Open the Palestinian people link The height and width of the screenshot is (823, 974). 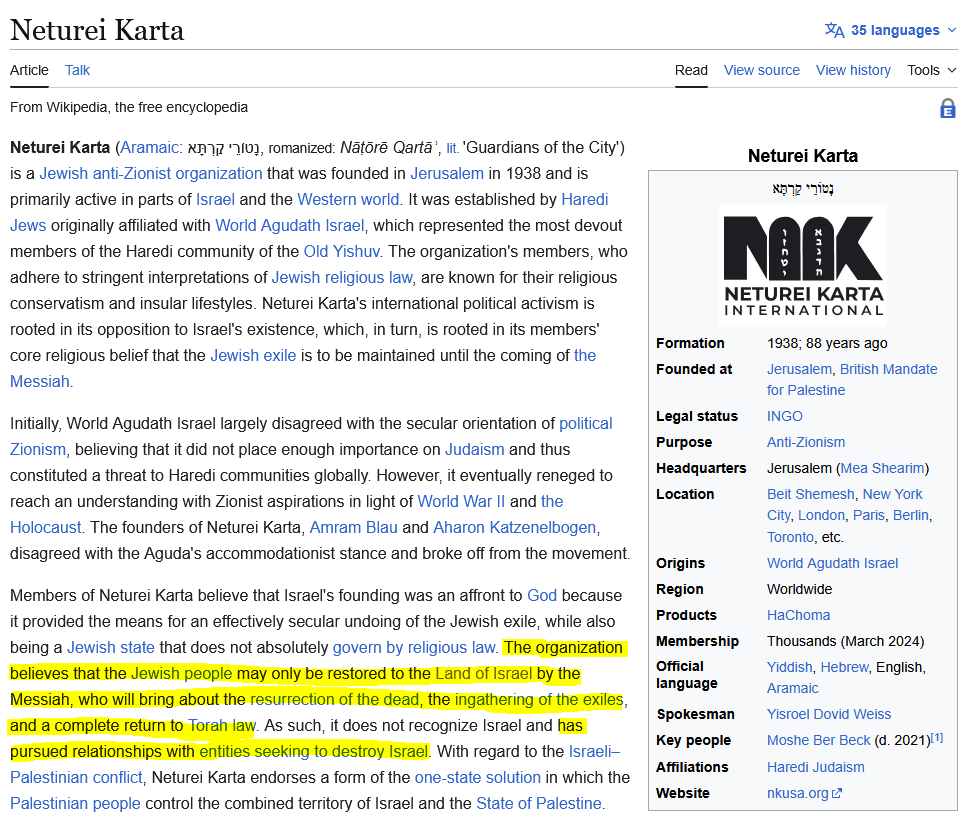pyautogui.click(x=75, y=804)
